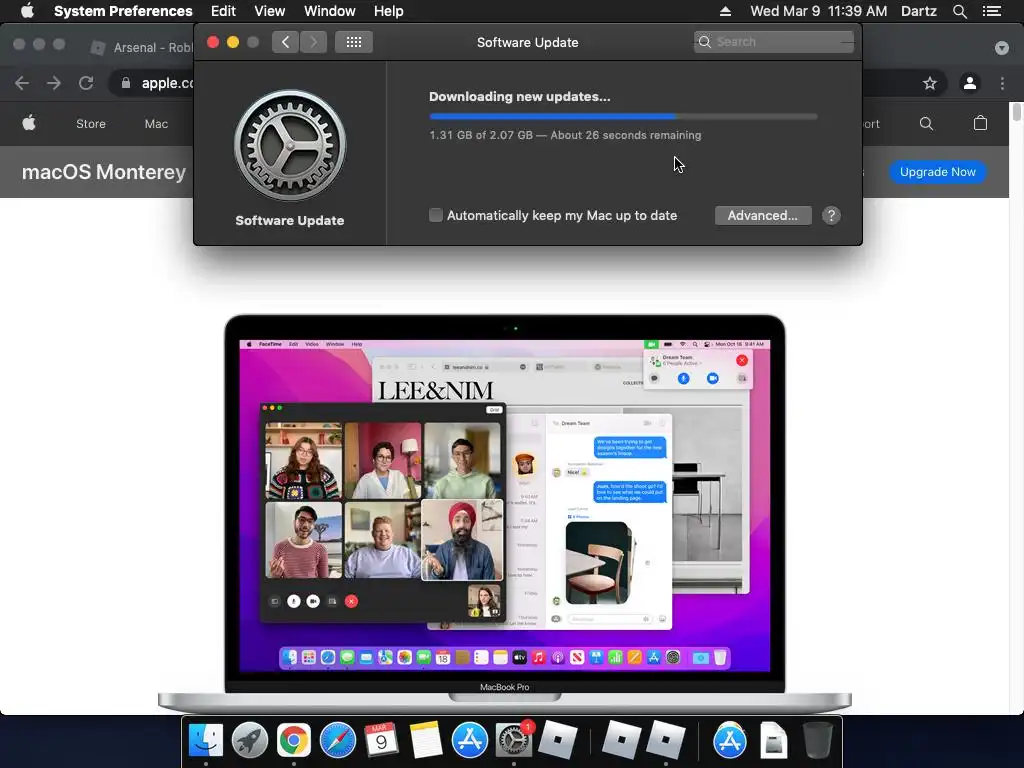Open the shopping bag icon on apple.com

980,123
